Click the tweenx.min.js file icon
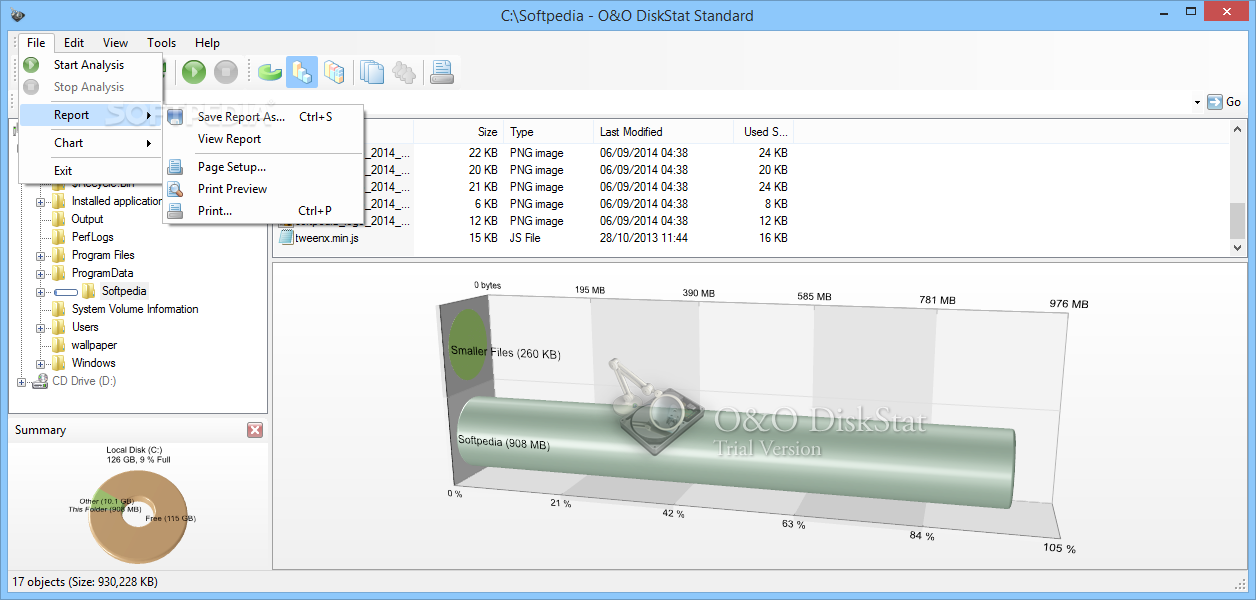The height and width of the screenshot is (600, 1256). (285, 238)
